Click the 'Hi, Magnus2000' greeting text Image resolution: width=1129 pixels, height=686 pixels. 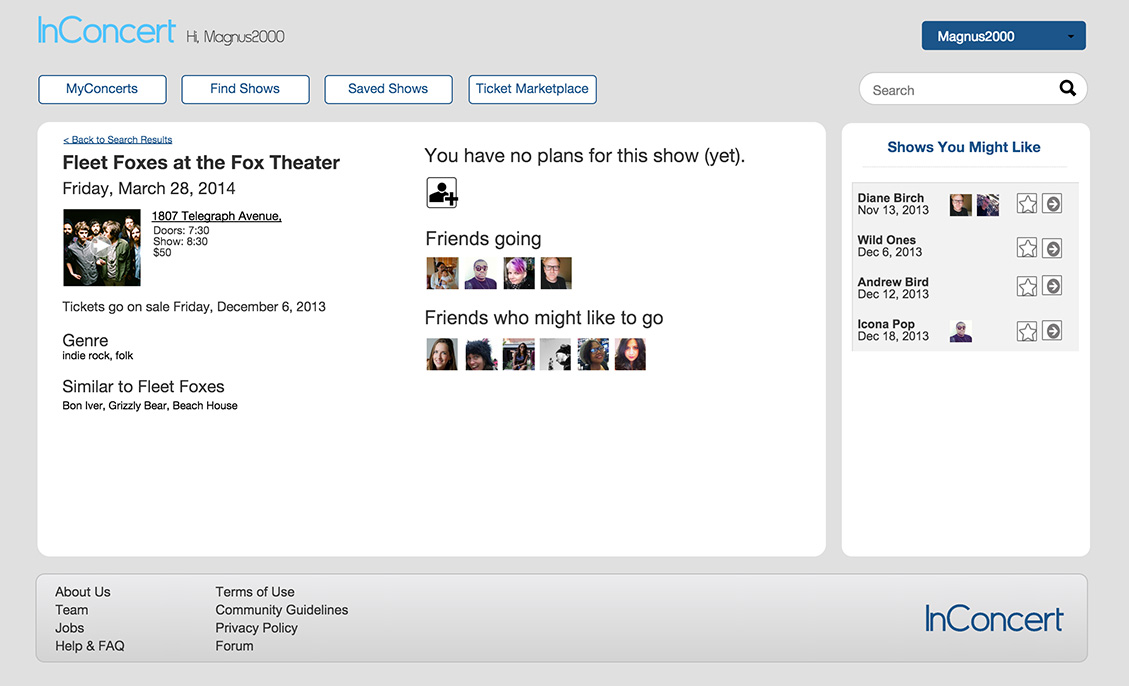coord(235,37)
